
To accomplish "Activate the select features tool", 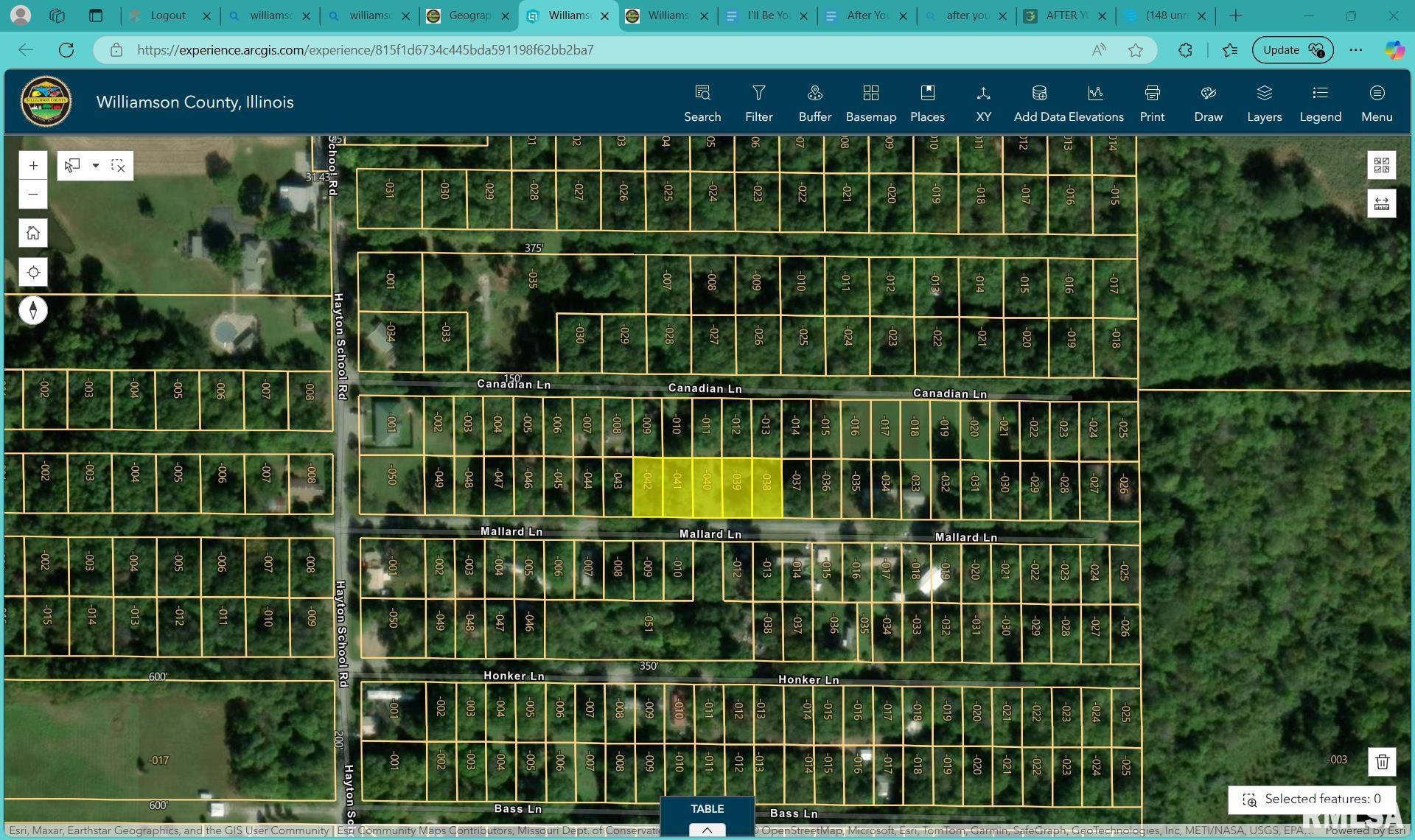I will click(x=72, y=166).
